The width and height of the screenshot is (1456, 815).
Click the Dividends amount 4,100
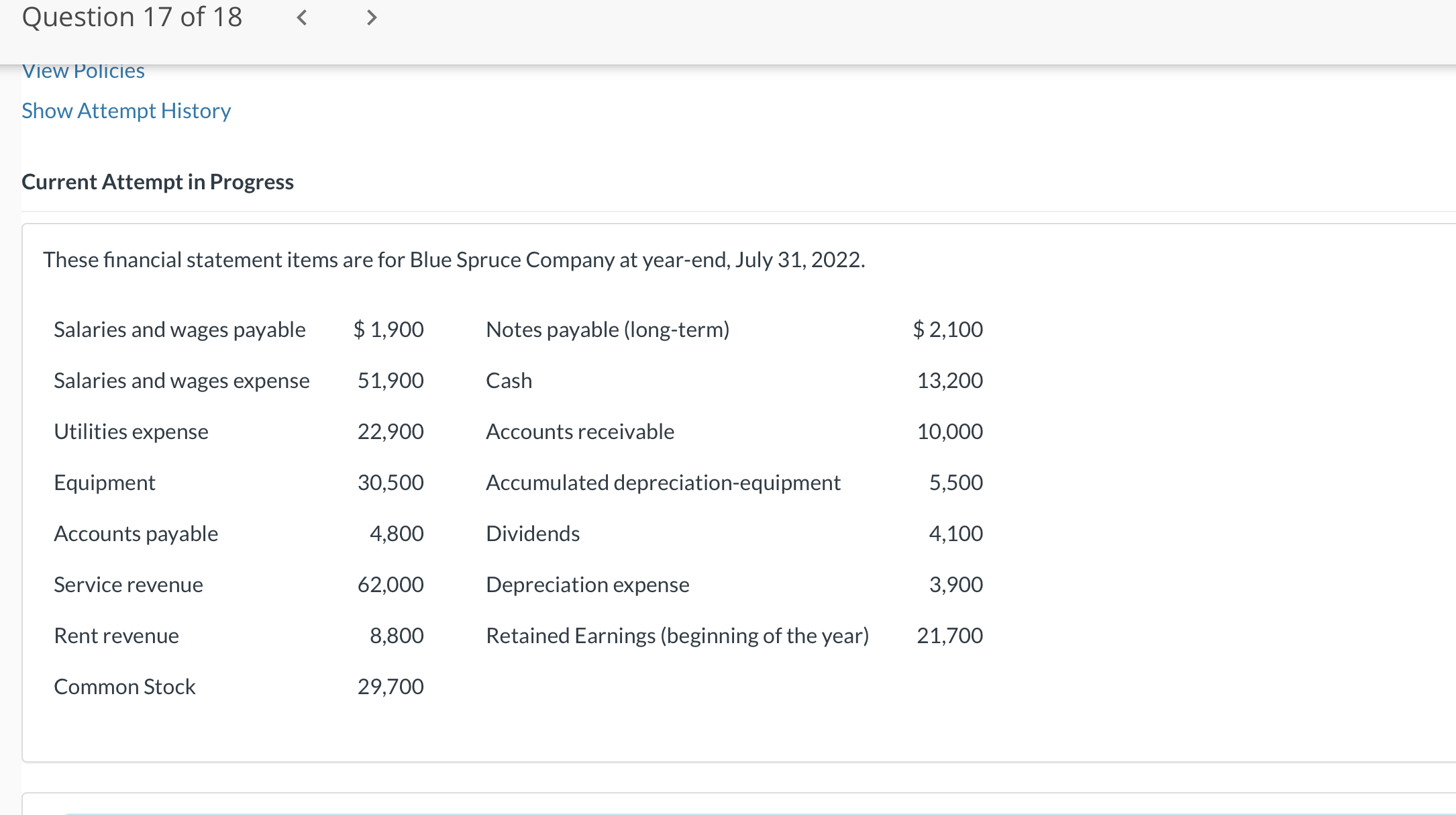point(955,533)
